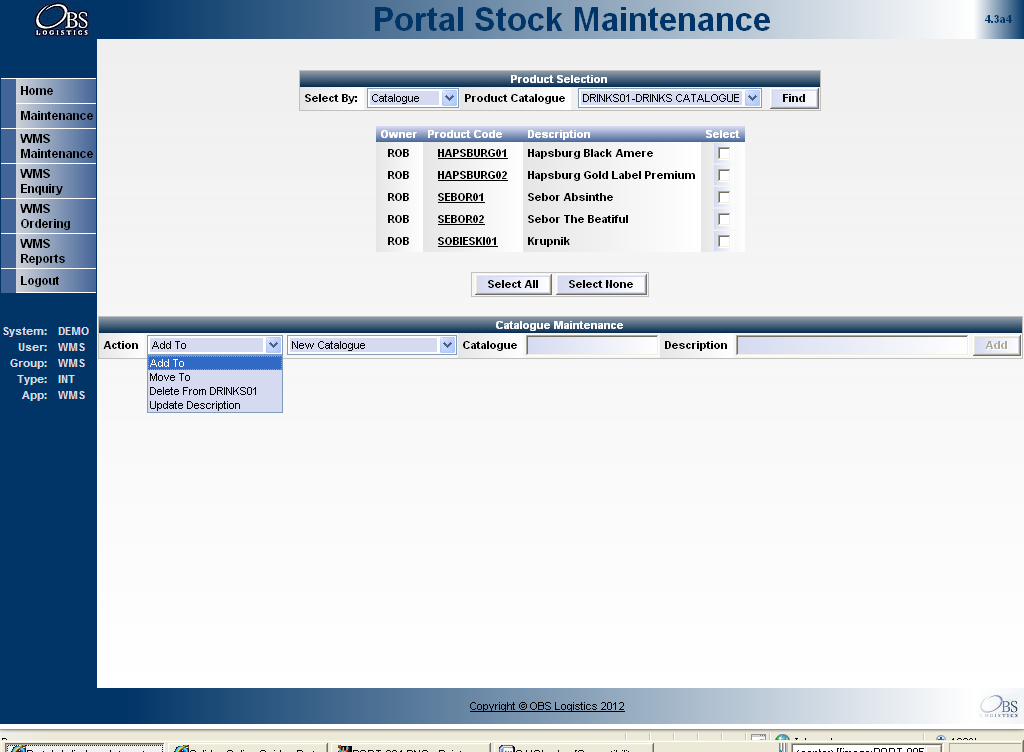This screenshot has height=752, width=1024.
Task: Click the Select All button
Action: coord(513,284)
